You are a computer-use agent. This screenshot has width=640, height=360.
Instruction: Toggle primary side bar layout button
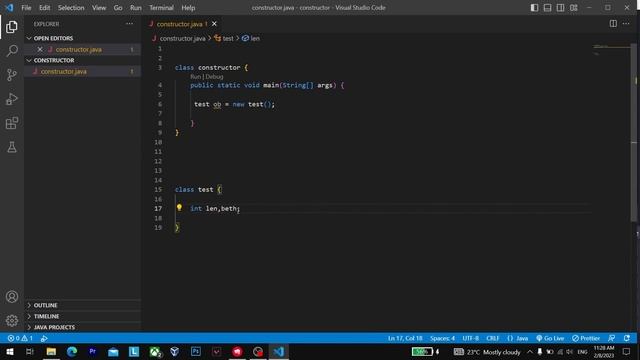click(x=534, y=8)
